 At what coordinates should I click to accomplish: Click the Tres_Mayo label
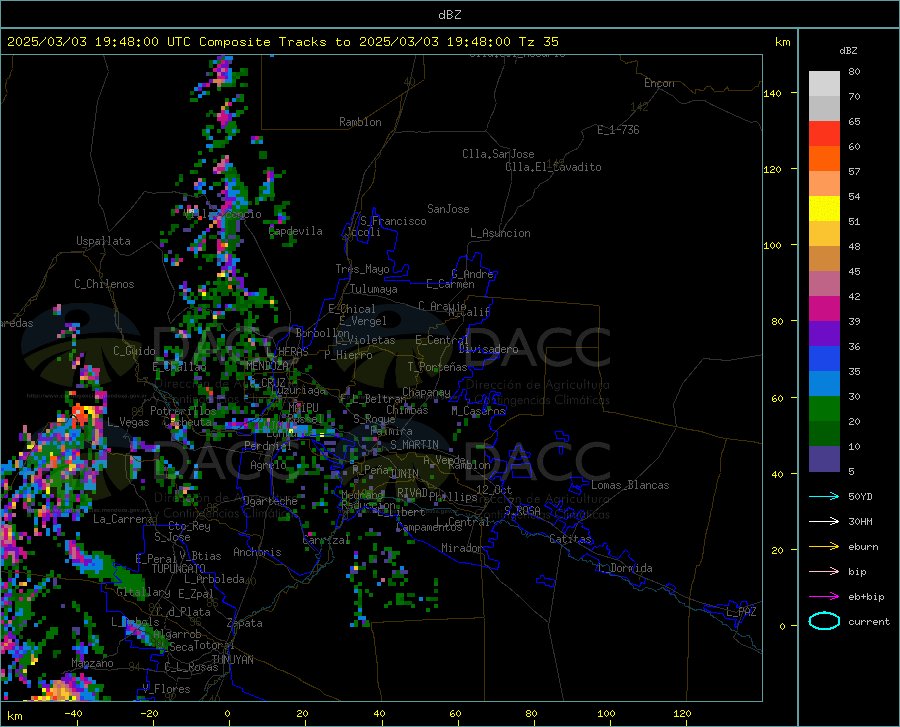pos(362,269)
